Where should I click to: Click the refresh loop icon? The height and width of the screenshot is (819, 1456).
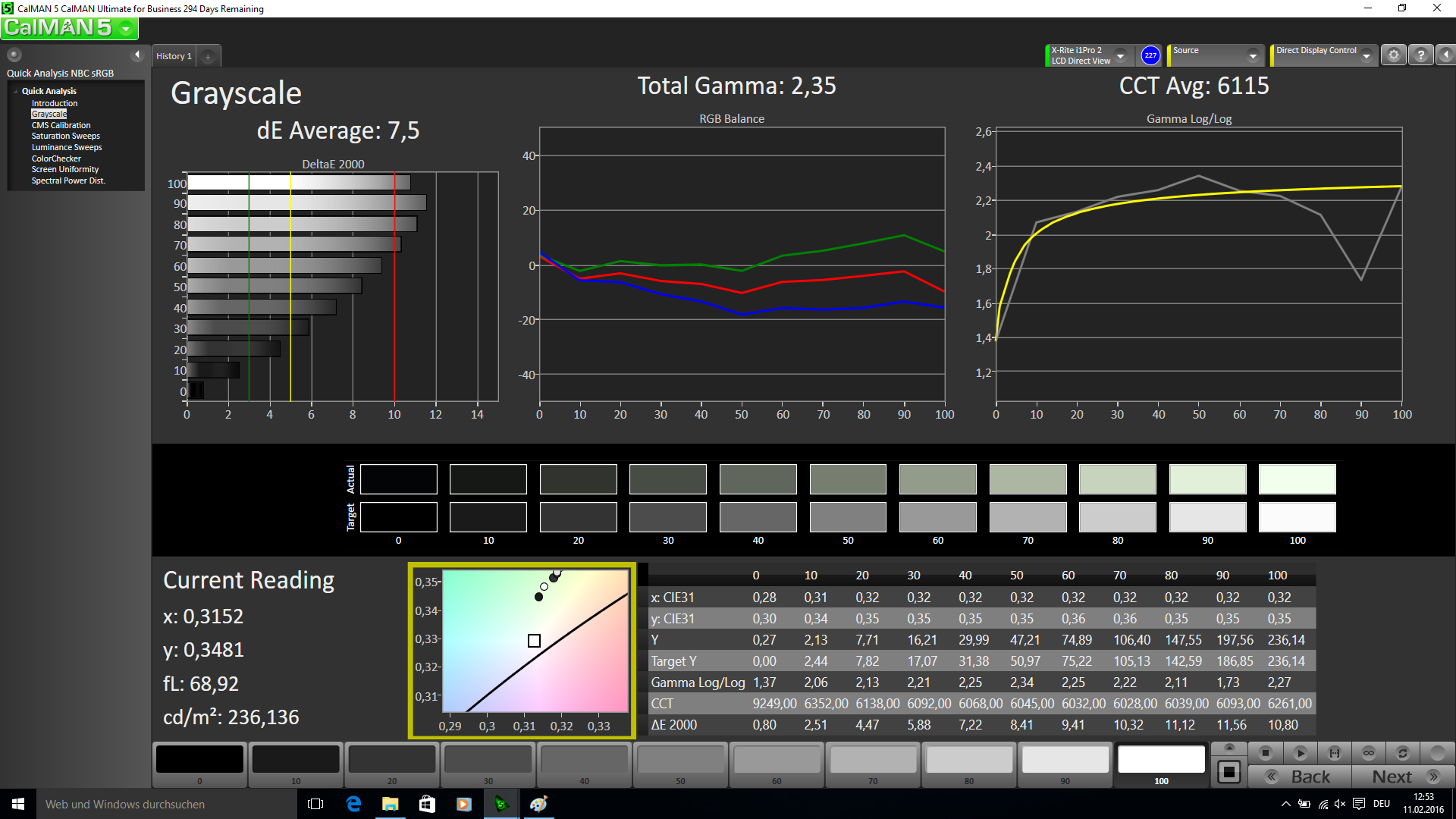pos(1402,753)
